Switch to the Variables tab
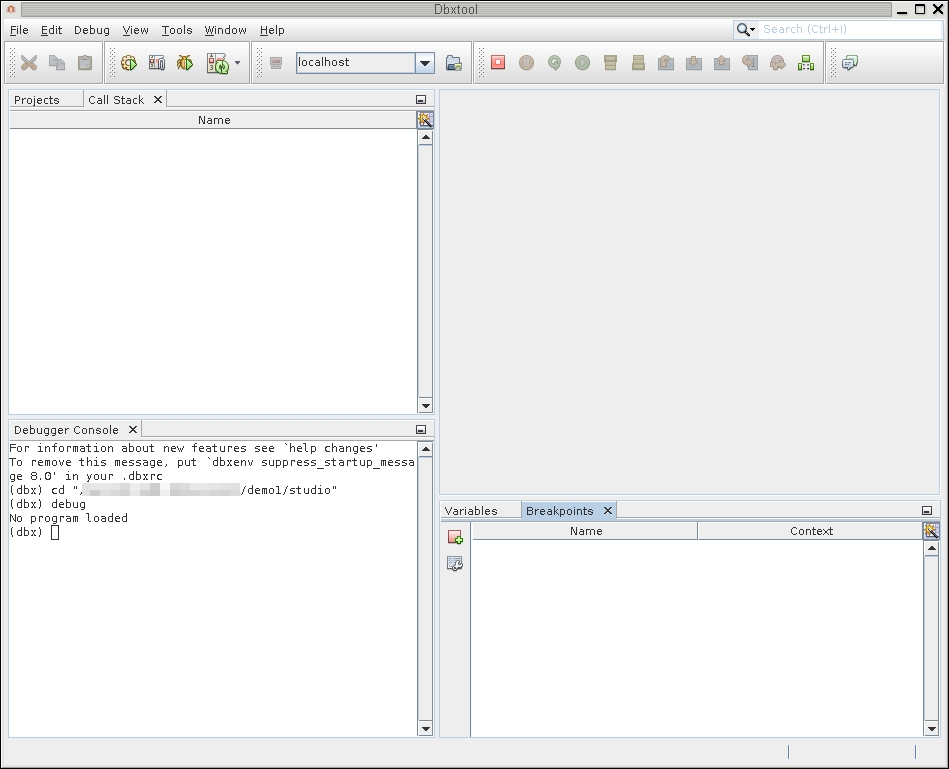The width and height of the screenshot is (949, 769). click(x=471, y=511)
